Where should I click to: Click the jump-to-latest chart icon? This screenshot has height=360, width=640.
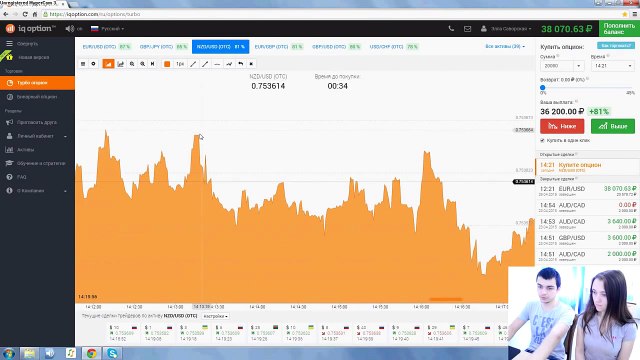pos(153,64)
